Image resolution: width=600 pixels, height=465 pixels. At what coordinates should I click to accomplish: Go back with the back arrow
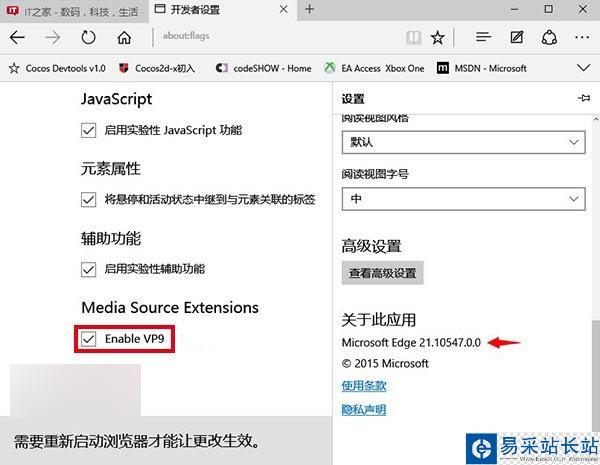point(17,38)
